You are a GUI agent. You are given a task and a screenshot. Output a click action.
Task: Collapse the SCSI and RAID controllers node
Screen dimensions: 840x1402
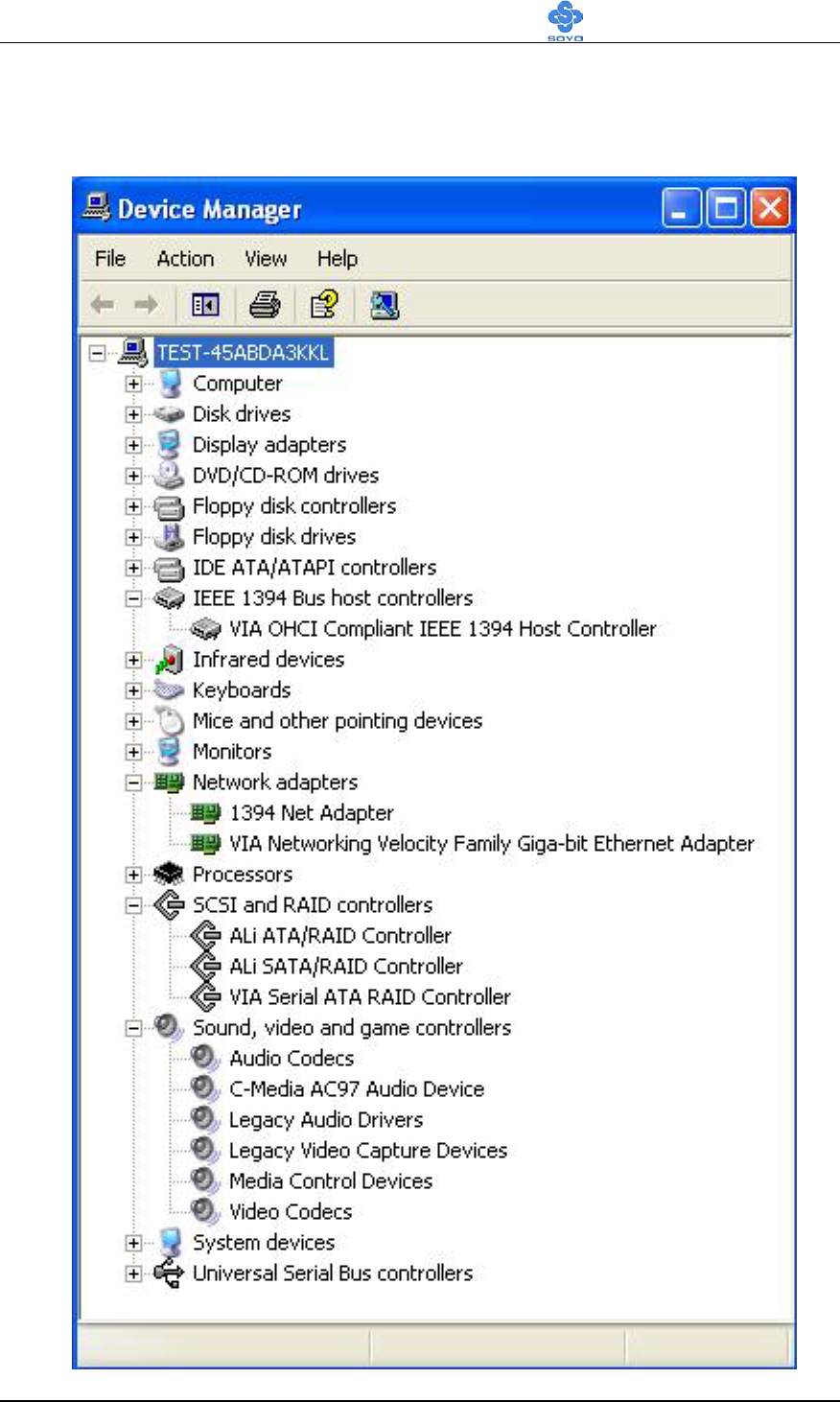[x=133, y=905]
